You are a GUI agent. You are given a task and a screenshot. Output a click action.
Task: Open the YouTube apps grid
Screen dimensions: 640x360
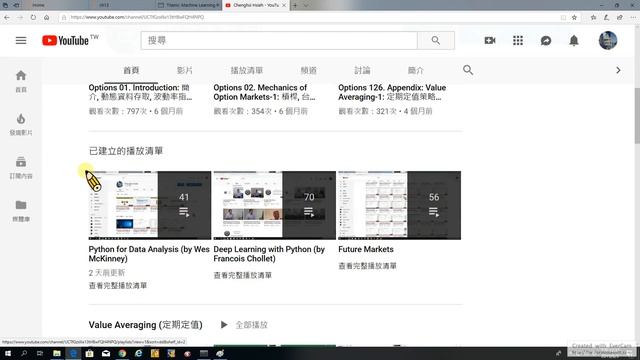pyautogui.click(x=518, y=40)
